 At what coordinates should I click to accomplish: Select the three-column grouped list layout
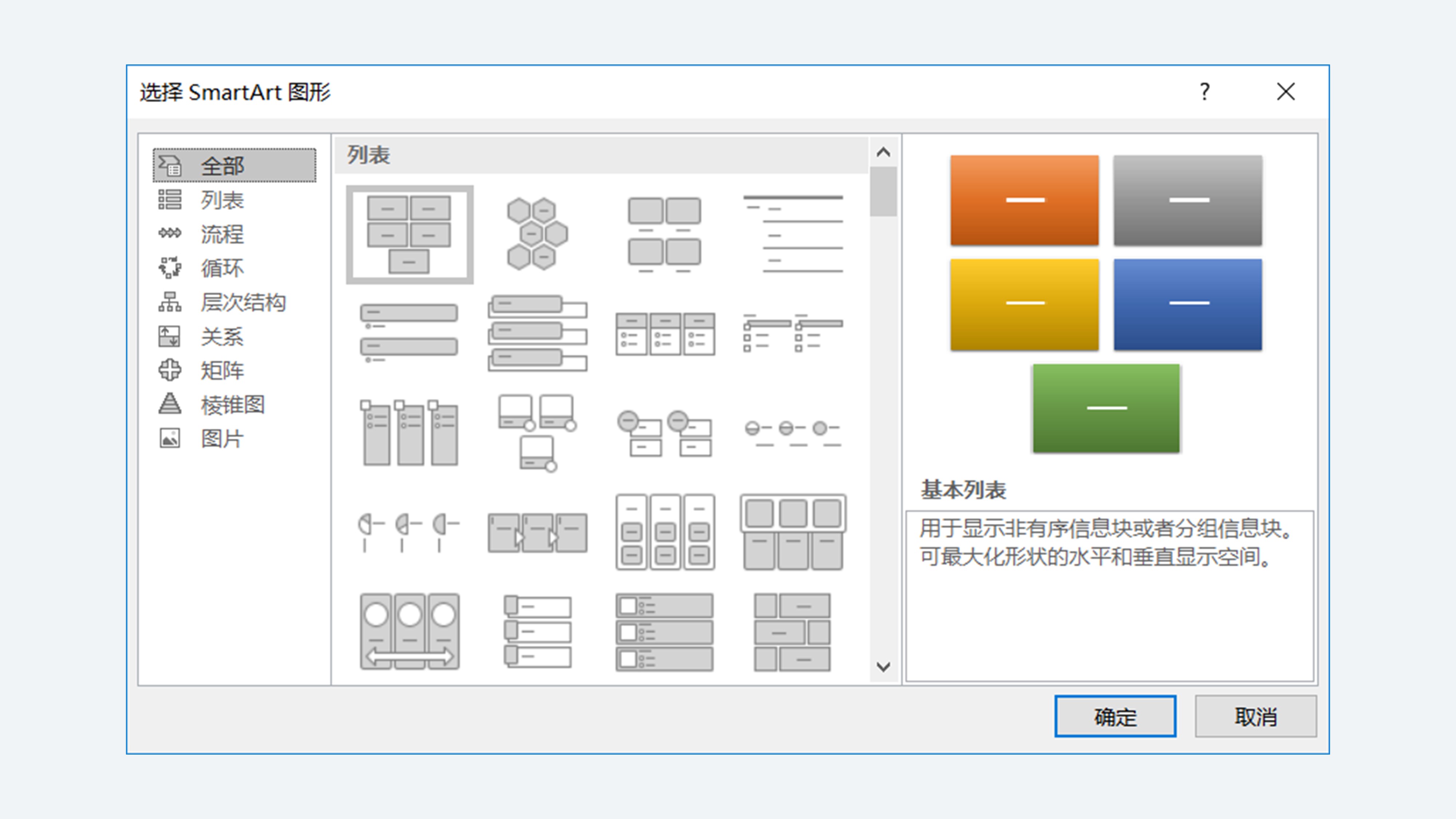(665, 532)
